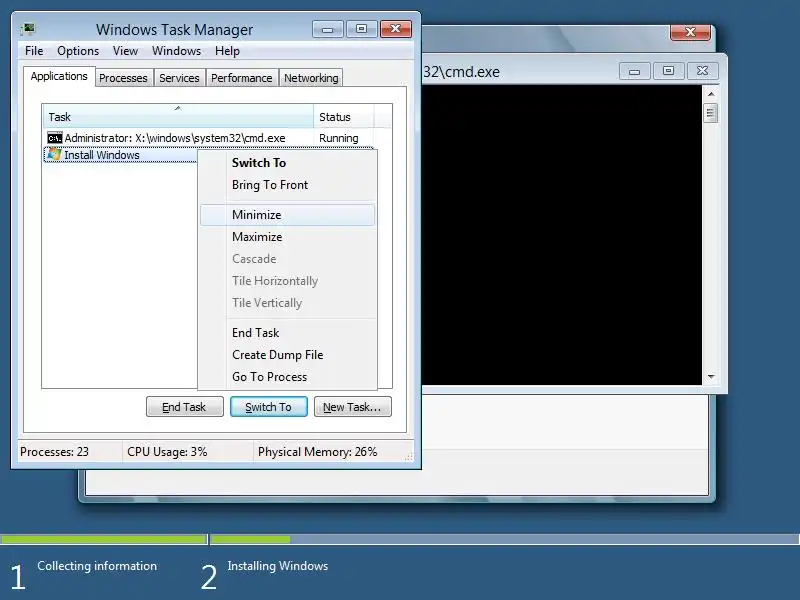Close the Windows Task Manager window
Image resolution: width=800 pixels, height=600 pixels.
[395, 29]
